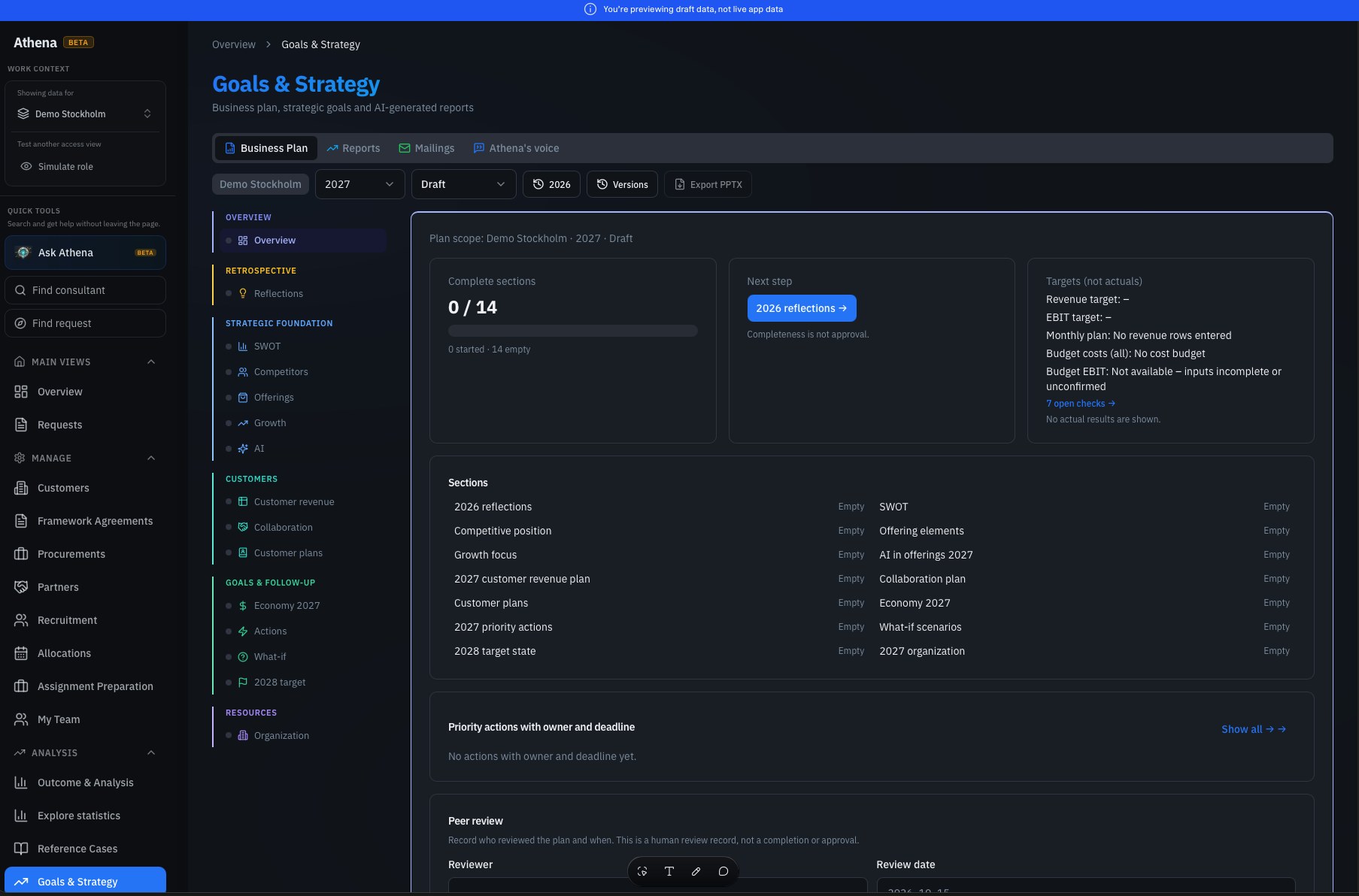Click the 2026 history button

point(551,184)
